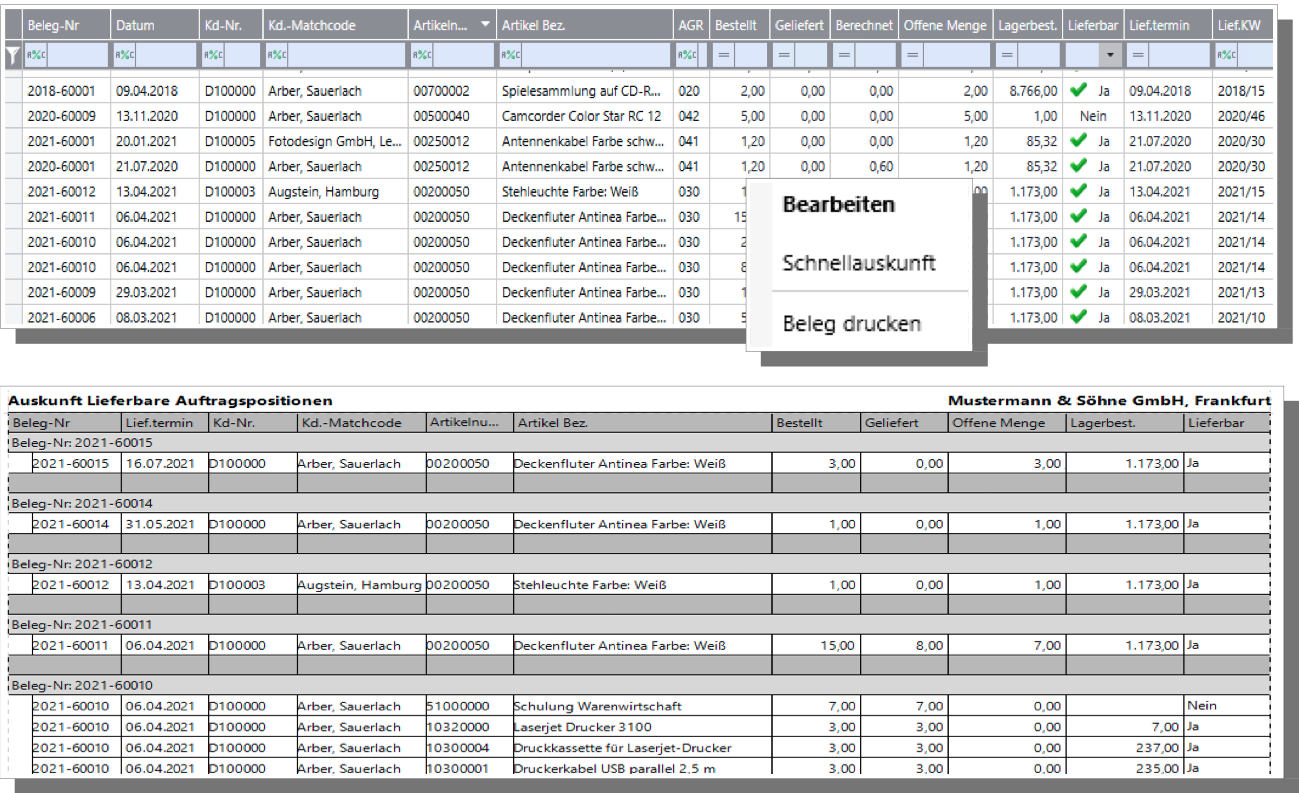Sort grid by Beleg-Nr column header
This screenshot has height=793, width=1299.
[66, 25]
